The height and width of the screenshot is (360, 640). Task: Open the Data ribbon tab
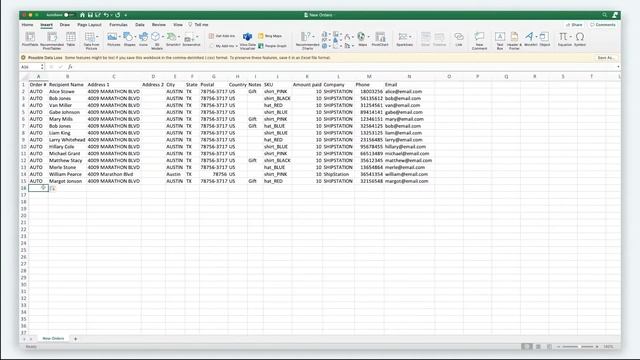click(140, 25)
